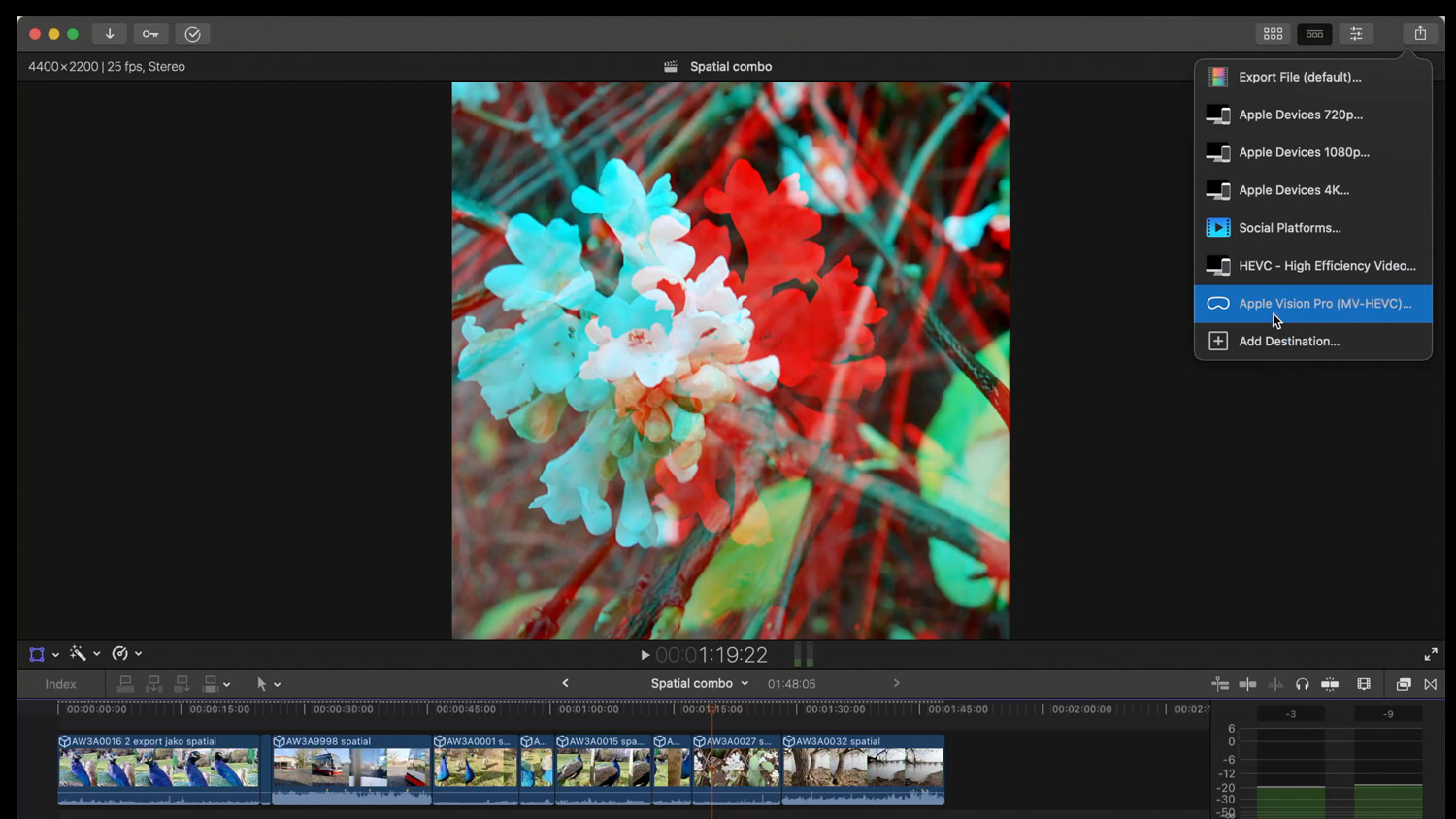1456x819 pixels.
Task: Open the Effects browser icon
Action: click(1404, 684)
